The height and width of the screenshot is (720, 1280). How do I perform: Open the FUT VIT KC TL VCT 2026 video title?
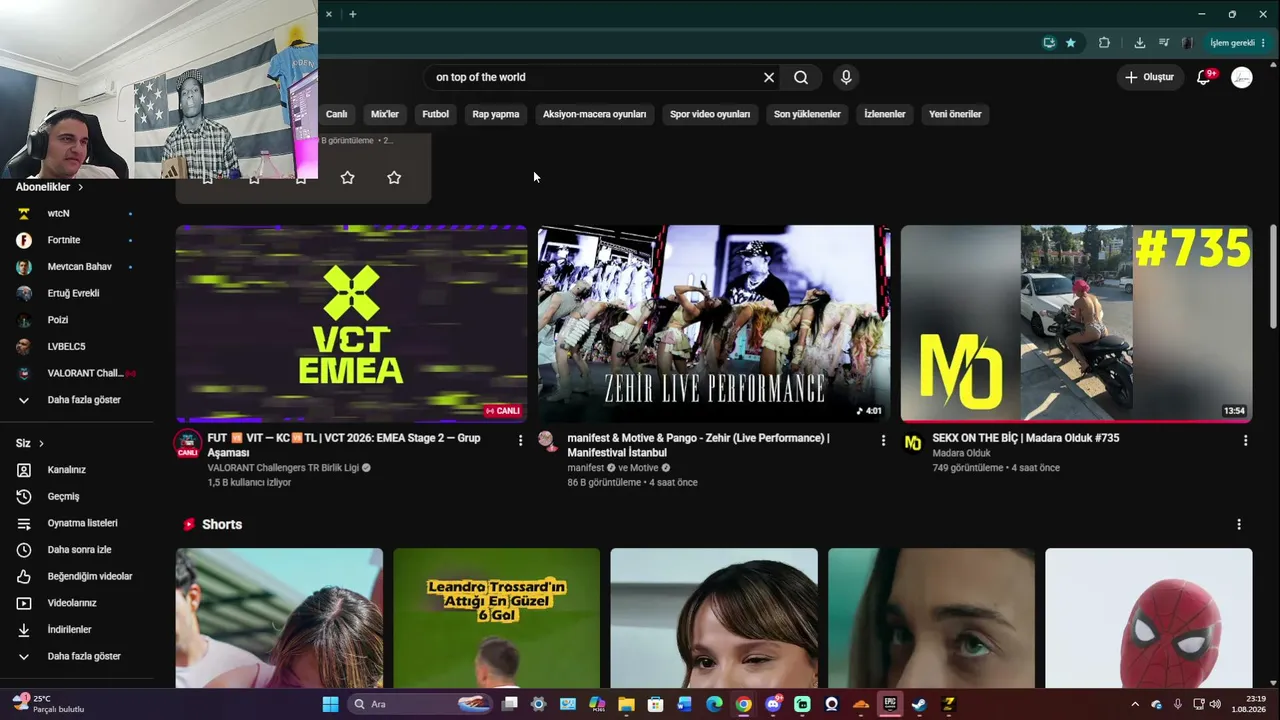[x=344, y=445]
